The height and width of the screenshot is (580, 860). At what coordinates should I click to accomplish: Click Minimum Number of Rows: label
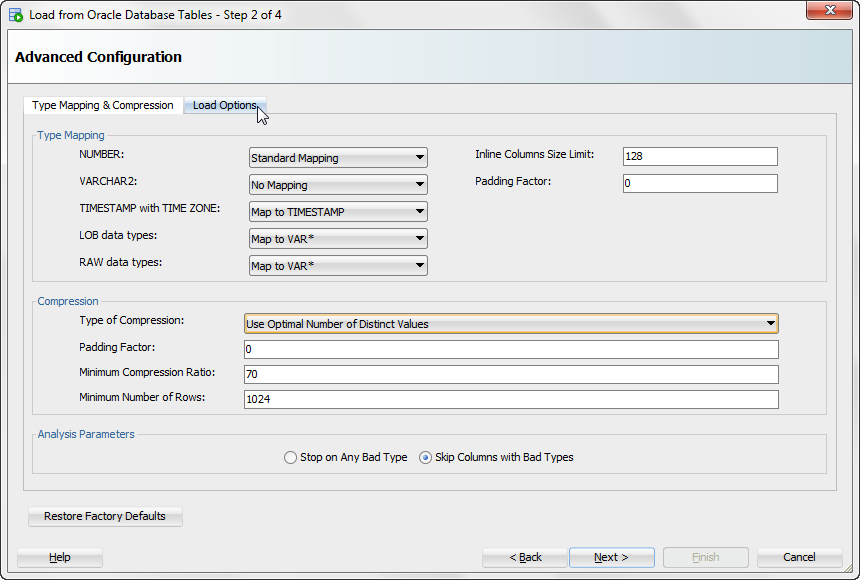[142, 397]
